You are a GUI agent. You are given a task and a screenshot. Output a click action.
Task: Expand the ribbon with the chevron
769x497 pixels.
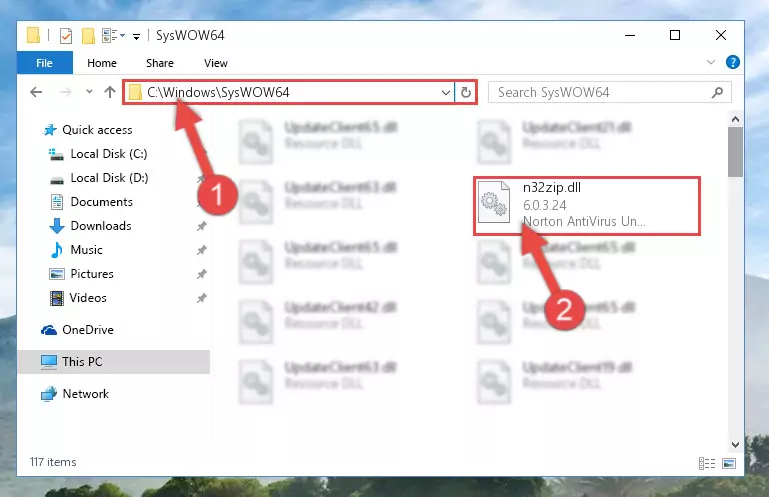(711, 62)
